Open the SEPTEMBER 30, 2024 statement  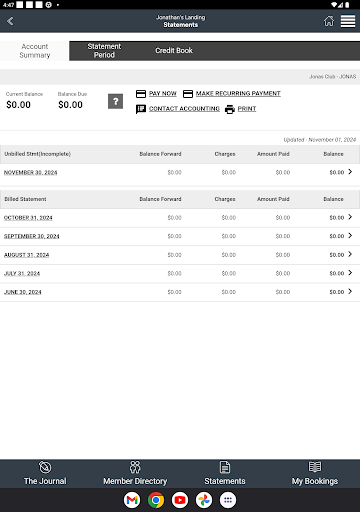click(x=32, y=236)
